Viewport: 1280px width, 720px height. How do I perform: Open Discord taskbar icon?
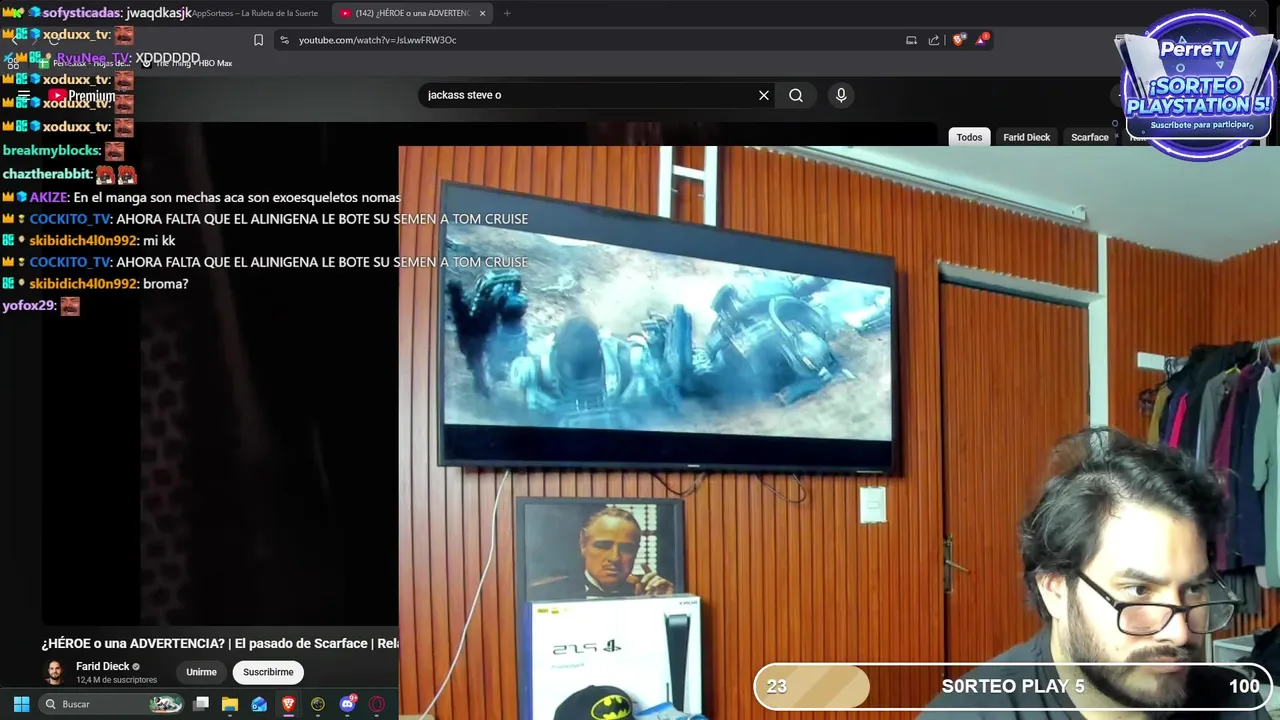pos(347,704)
